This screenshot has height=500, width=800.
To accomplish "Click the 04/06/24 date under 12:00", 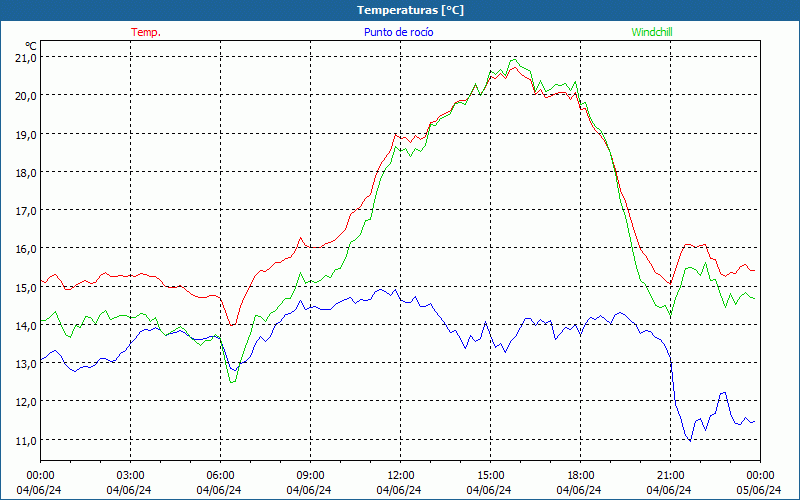I will tap(399, 490).
